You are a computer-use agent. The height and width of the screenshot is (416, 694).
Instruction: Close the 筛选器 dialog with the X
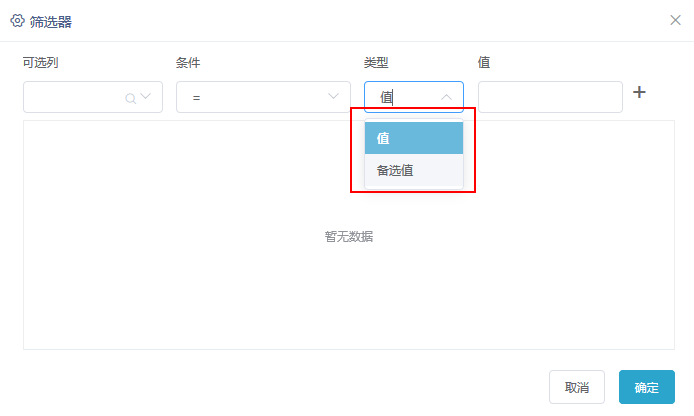675,20
